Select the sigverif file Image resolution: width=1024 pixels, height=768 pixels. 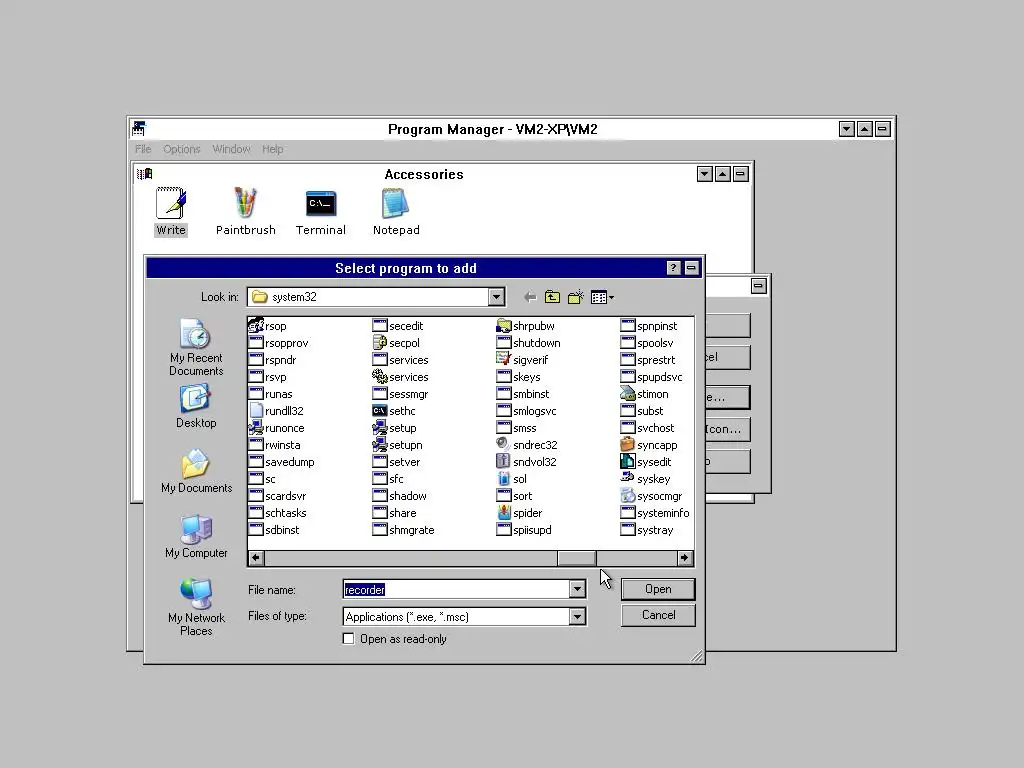[x=522, y=359]
